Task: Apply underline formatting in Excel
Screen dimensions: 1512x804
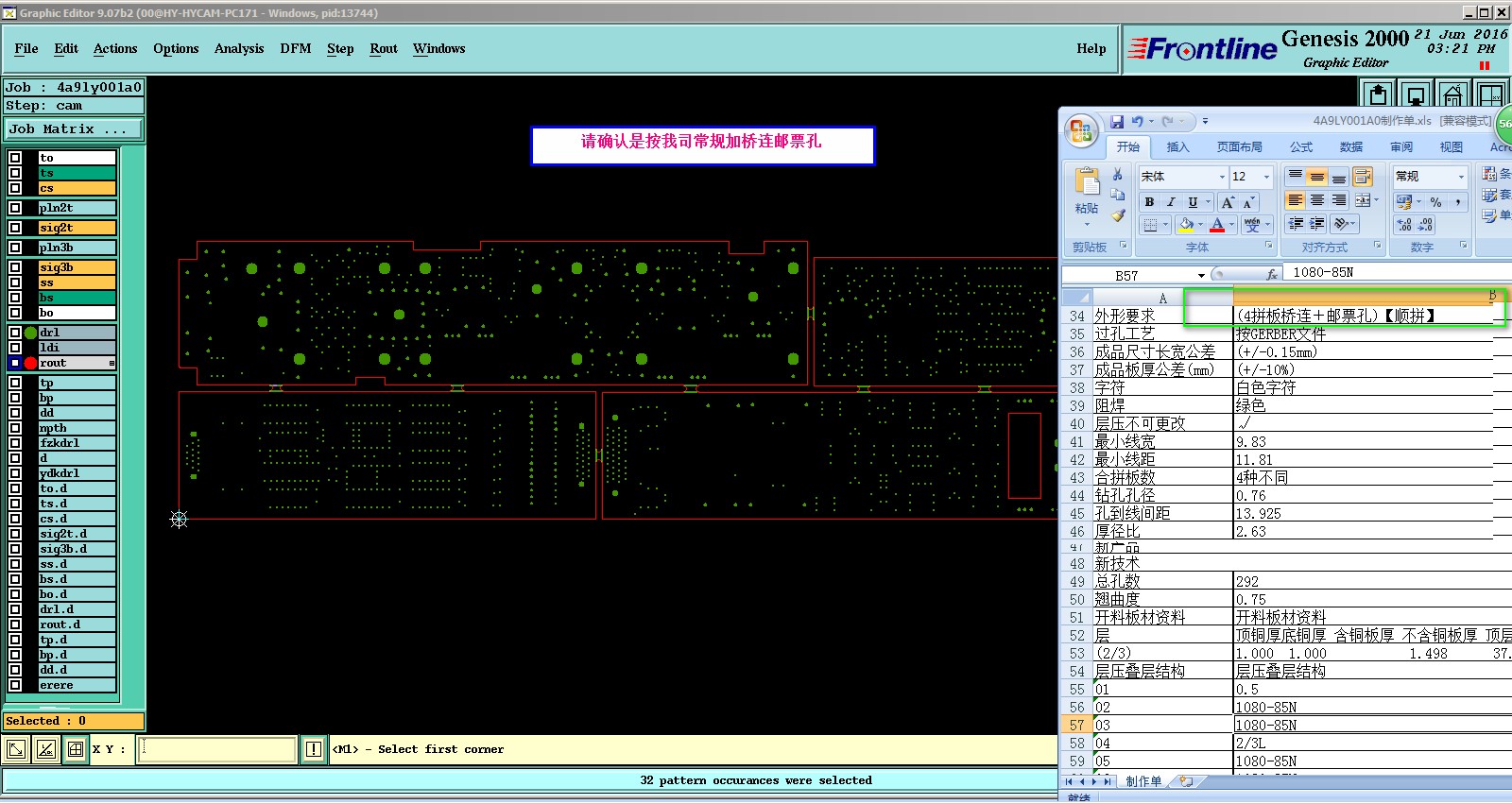Action: (x=1193, y=202)
